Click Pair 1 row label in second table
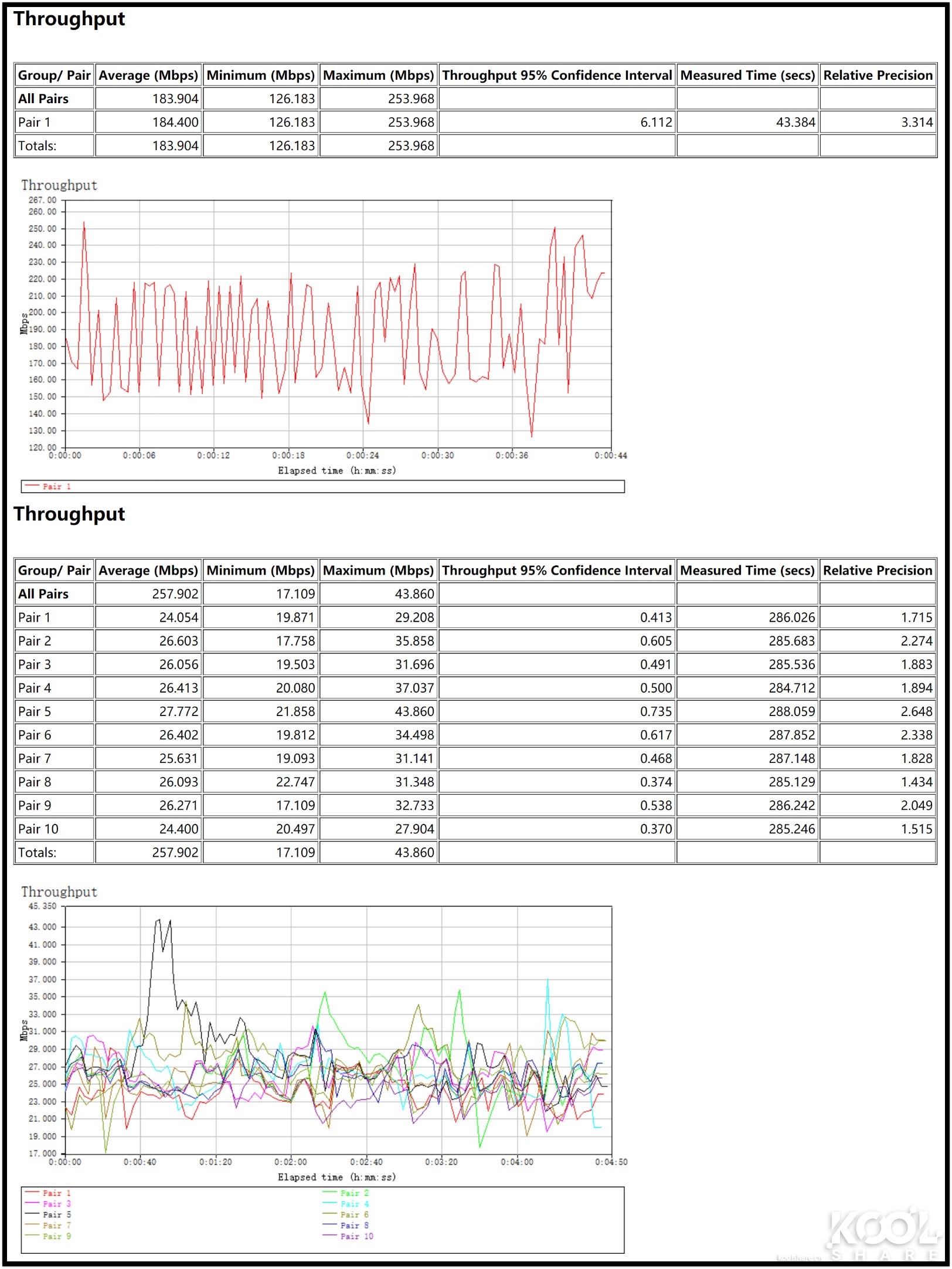Viewport: 952px width, 1269px height. click(35, 617)
